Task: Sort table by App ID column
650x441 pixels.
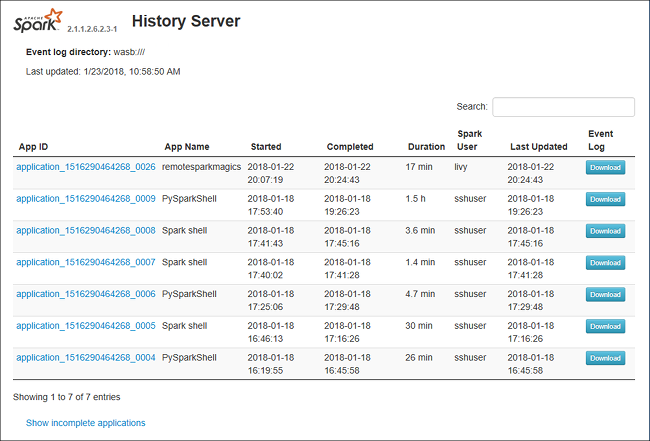Action: (33, 147)
